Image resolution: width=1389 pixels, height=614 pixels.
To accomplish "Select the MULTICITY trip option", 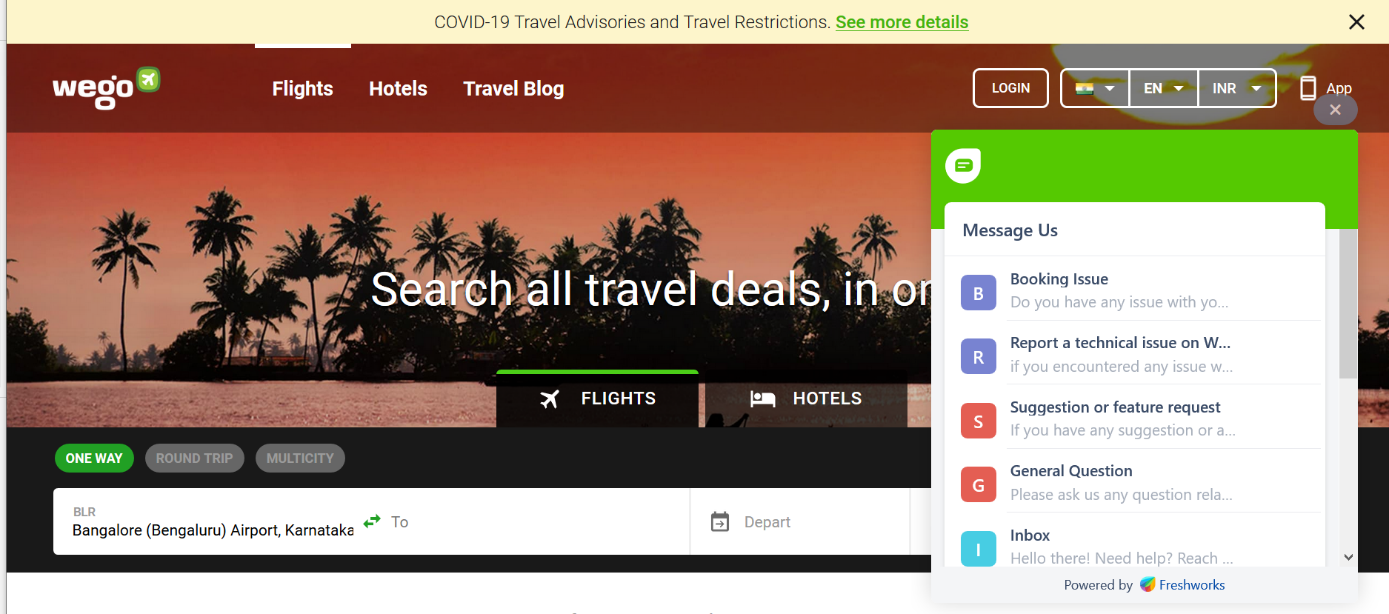I will 300,459.
